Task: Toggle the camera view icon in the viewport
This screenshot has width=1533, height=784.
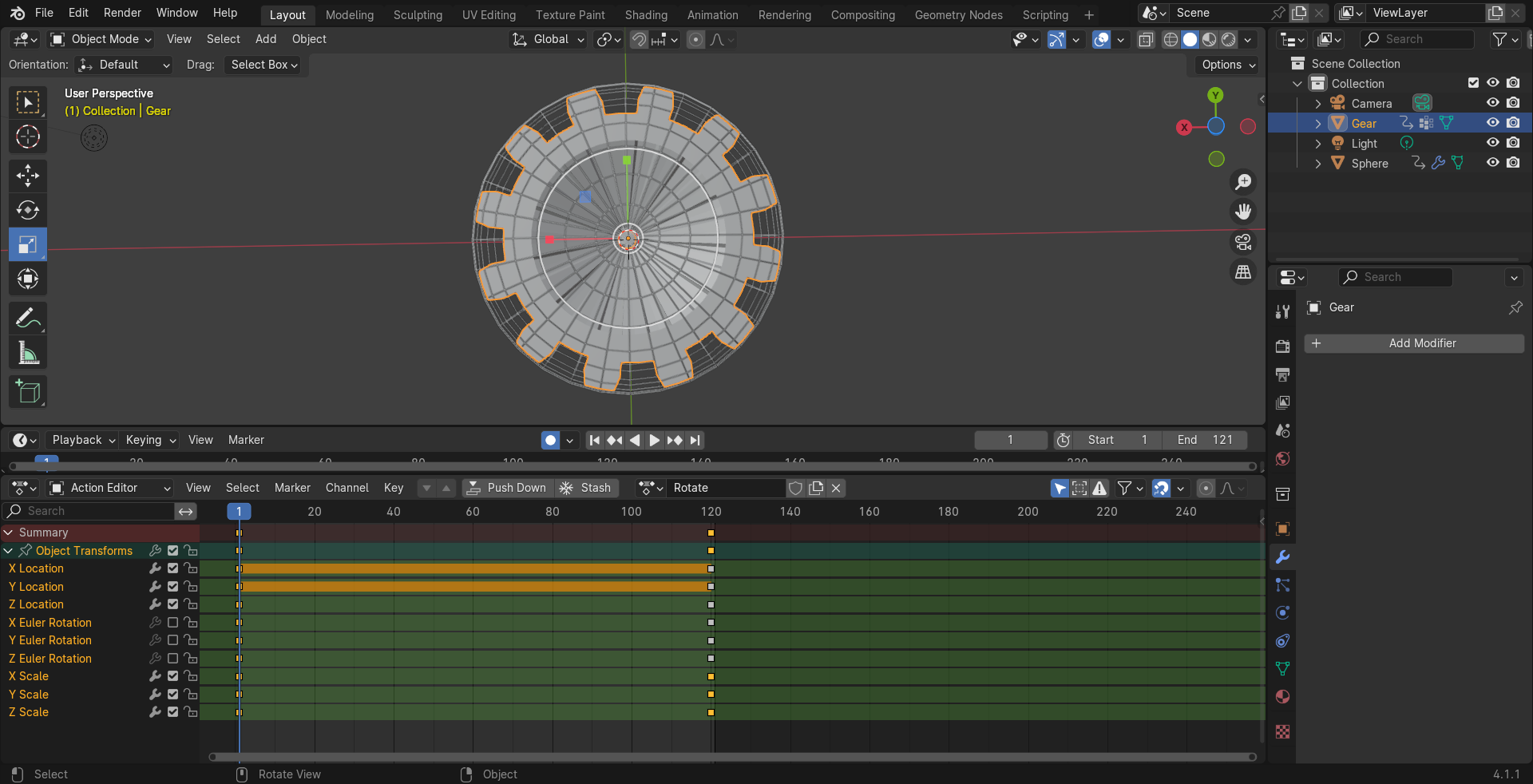Action: coord(1243,242)
